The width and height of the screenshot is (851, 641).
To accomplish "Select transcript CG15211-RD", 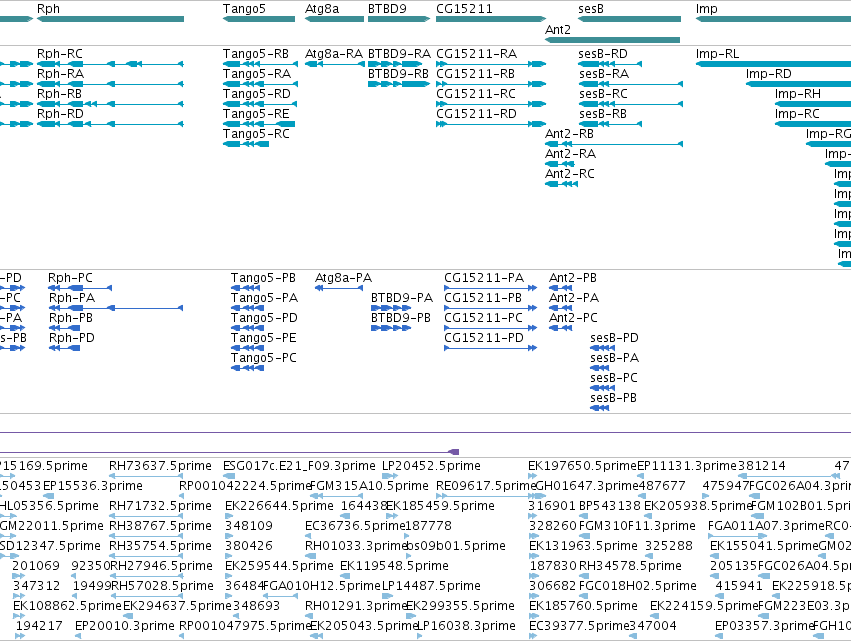I will tap(491, 124).
